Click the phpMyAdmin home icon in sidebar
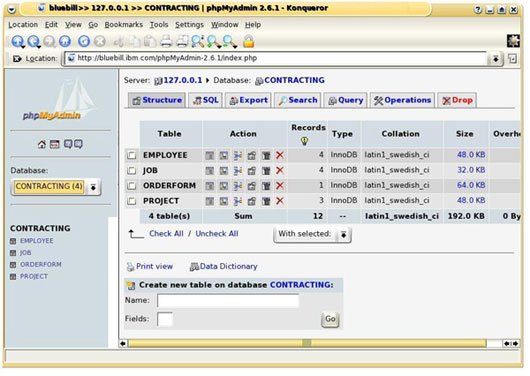 [x=42, y=144]
